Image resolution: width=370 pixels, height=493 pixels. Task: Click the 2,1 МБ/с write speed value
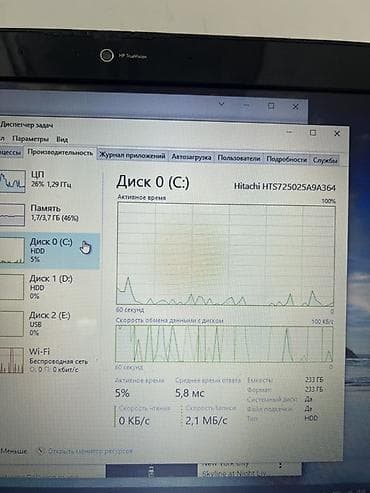(x=206, y=421)
